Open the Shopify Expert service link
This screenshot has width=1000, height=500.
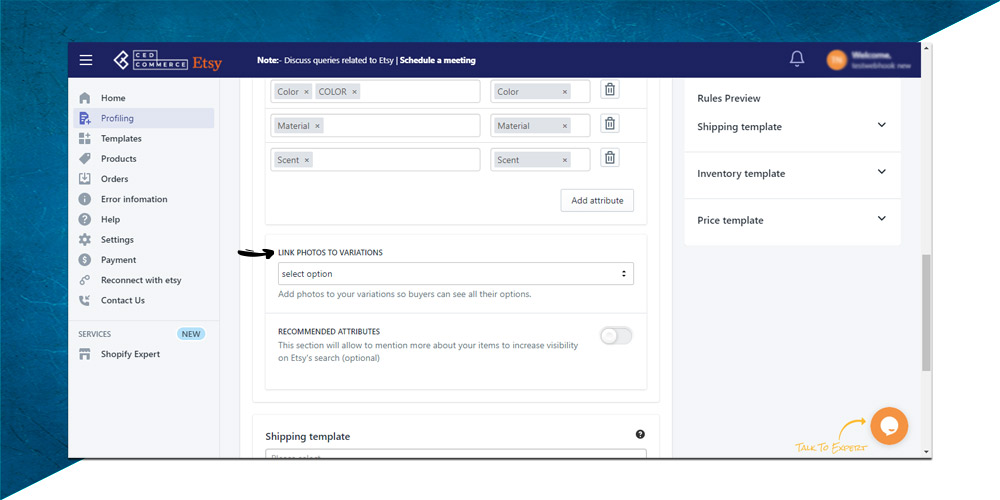[x=130, y=354]
